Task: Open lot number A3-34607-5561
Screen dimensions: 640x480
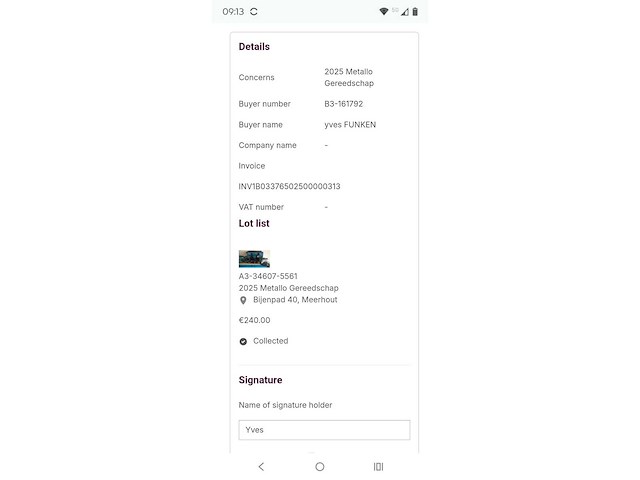Action: 268,276
